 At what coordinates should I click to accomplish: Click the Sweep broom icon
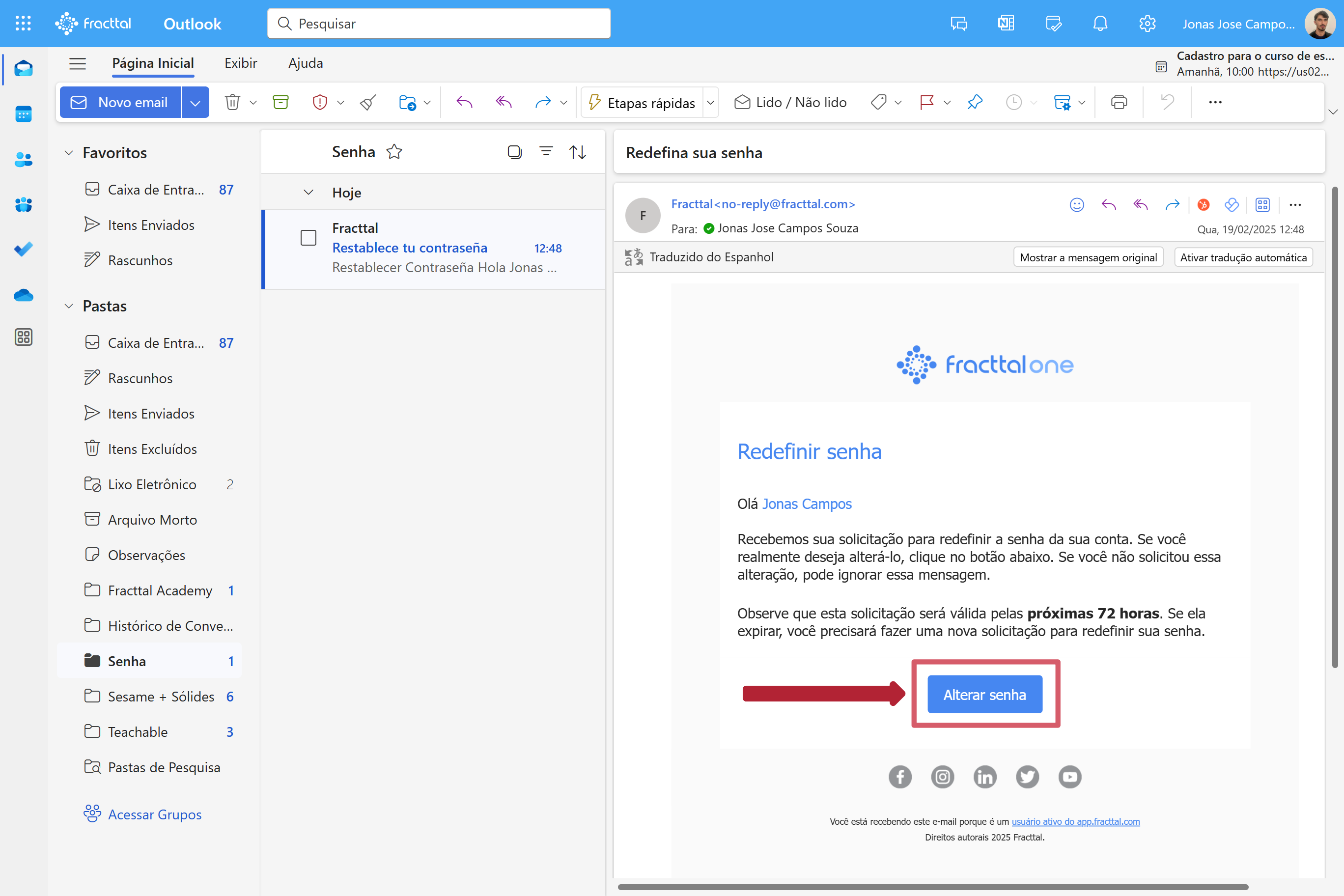pyautogui.click(x=368, y=102)
